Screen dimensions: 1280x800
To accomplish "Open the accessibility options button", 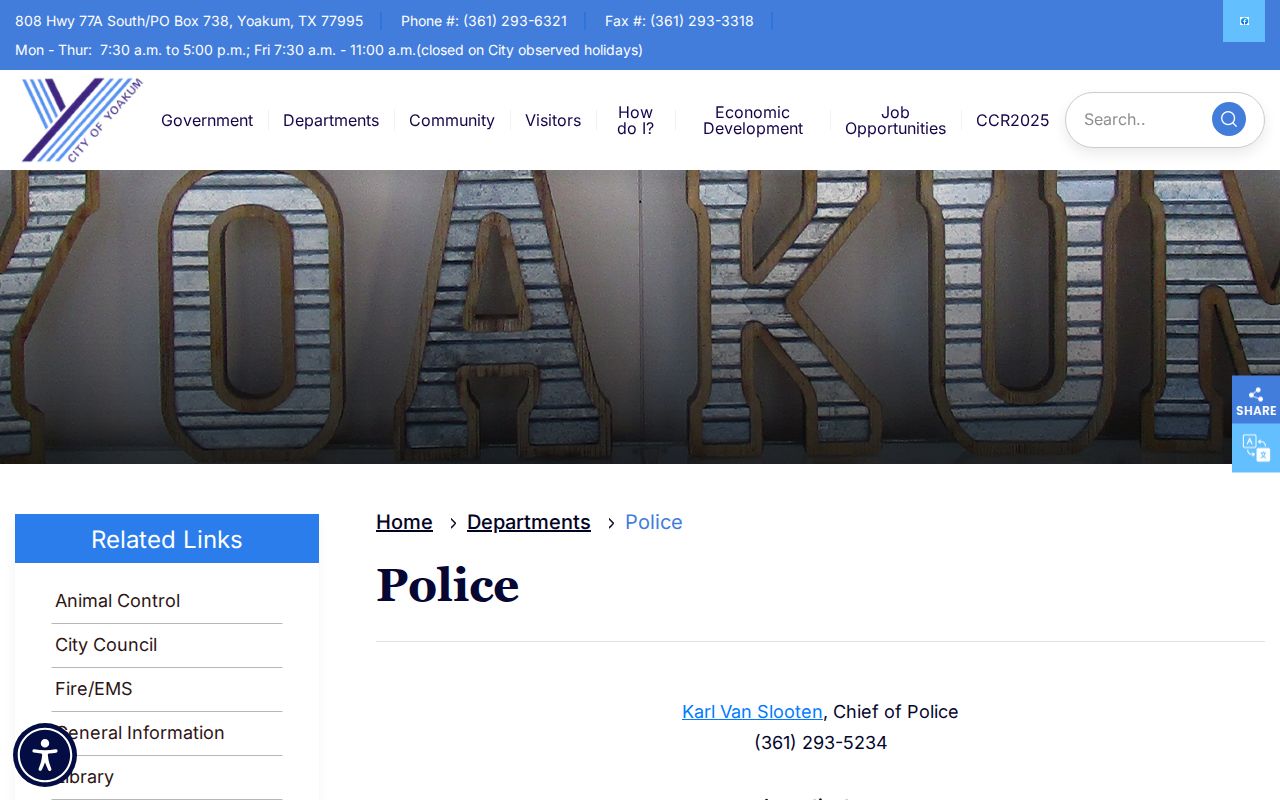I will click(x=45, y=755).
